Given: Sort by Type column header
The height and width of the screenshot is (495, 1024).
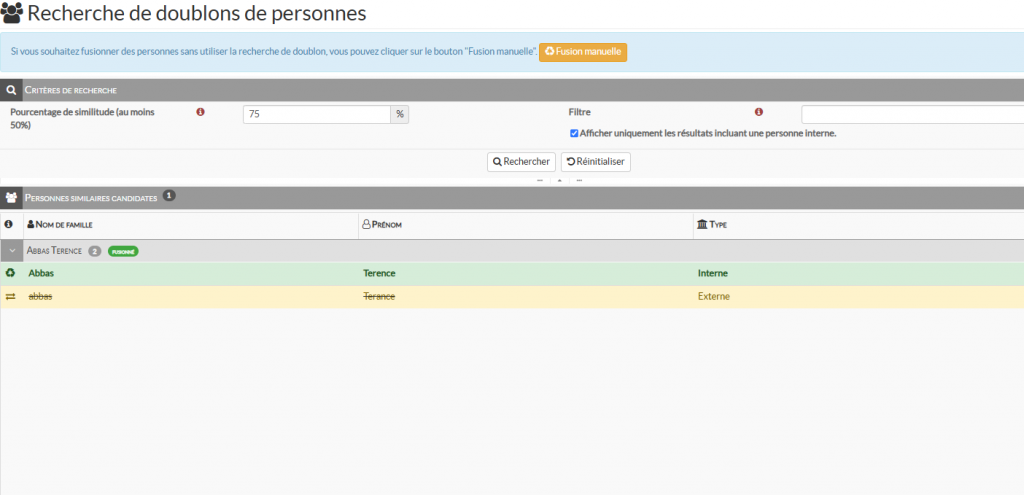Looking at the screenshot, I should 717,225.
